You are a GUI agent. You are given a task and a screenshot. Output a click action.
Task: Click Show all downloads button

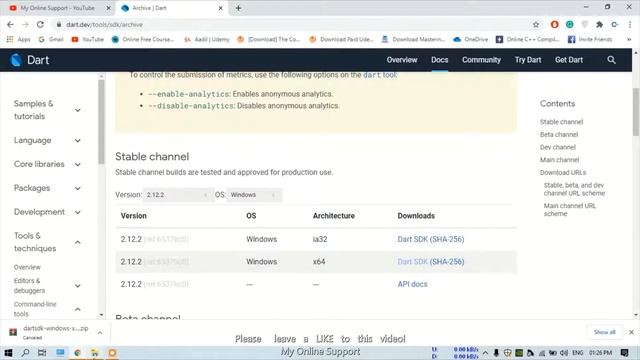604,332
